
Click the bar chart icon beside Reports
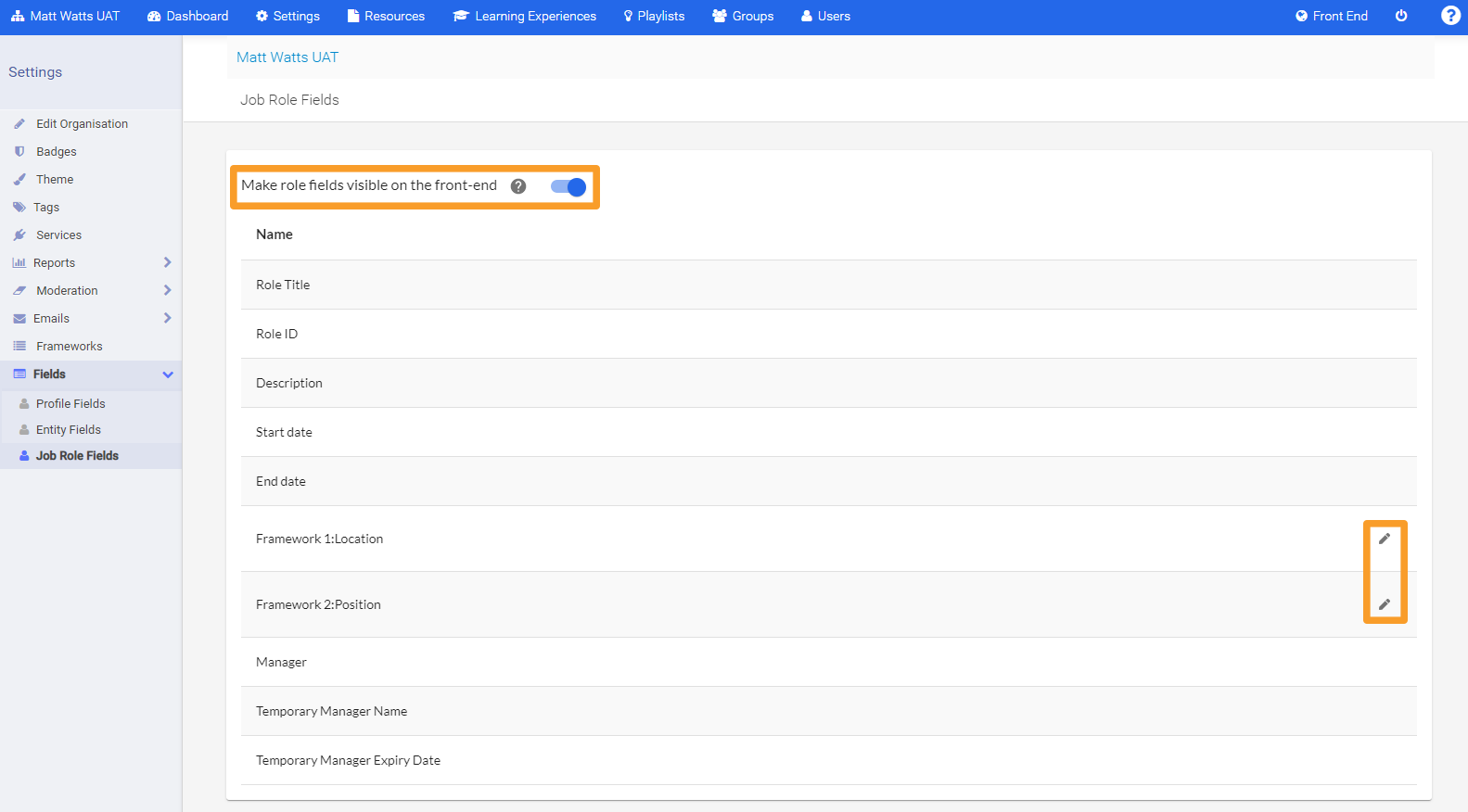(x=19, y=262)
